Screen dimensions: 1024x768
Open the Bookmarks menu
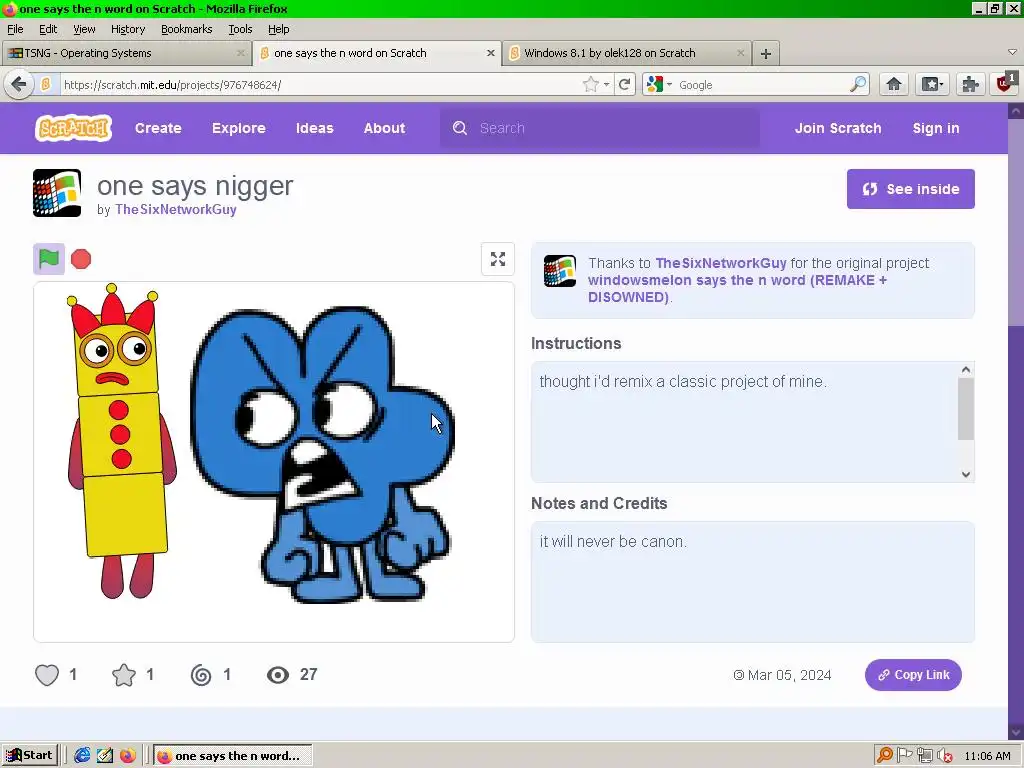(187, 29)
